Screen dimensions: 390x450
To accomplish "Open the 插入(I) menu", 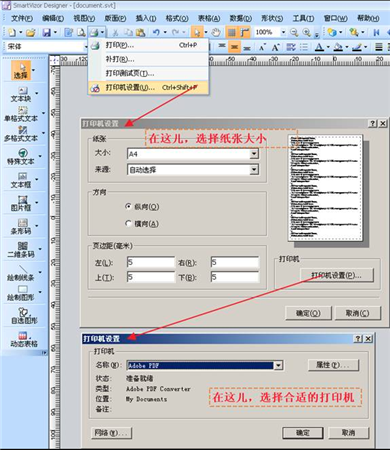I will point(146,18).
